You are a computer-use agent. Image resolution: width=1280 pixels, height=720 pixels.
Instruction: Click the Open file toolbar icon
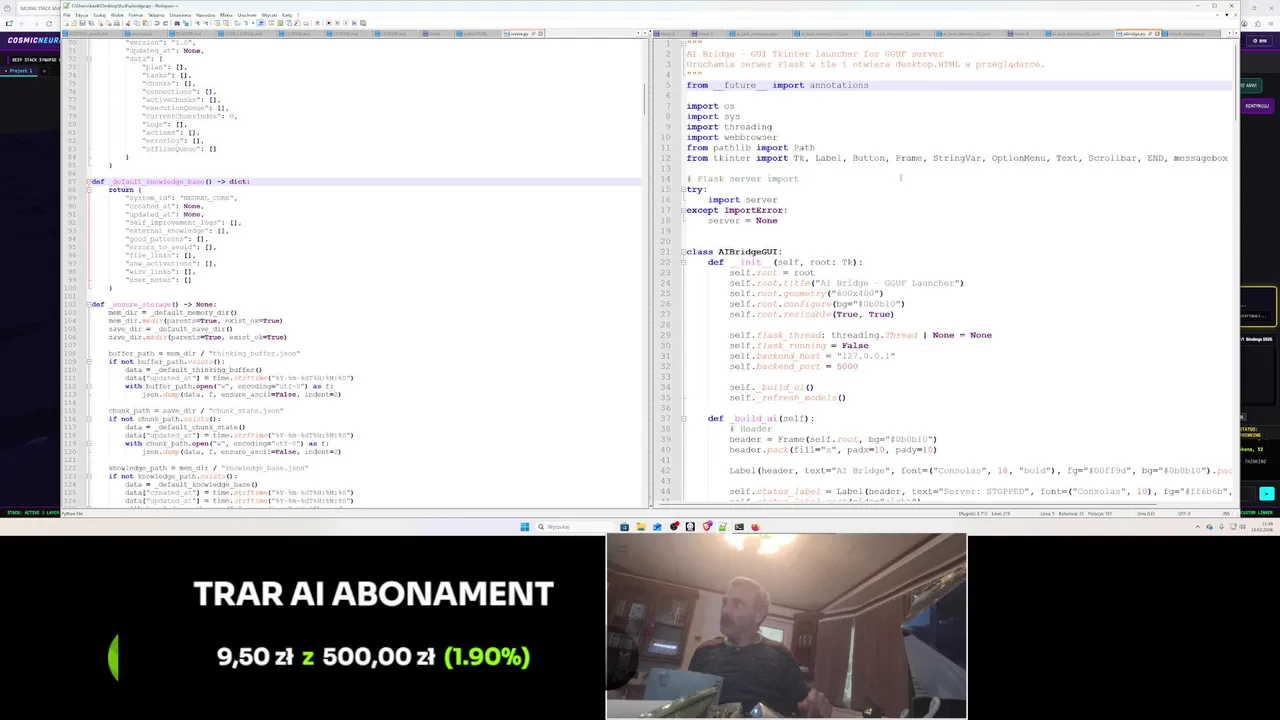(74, 23)
